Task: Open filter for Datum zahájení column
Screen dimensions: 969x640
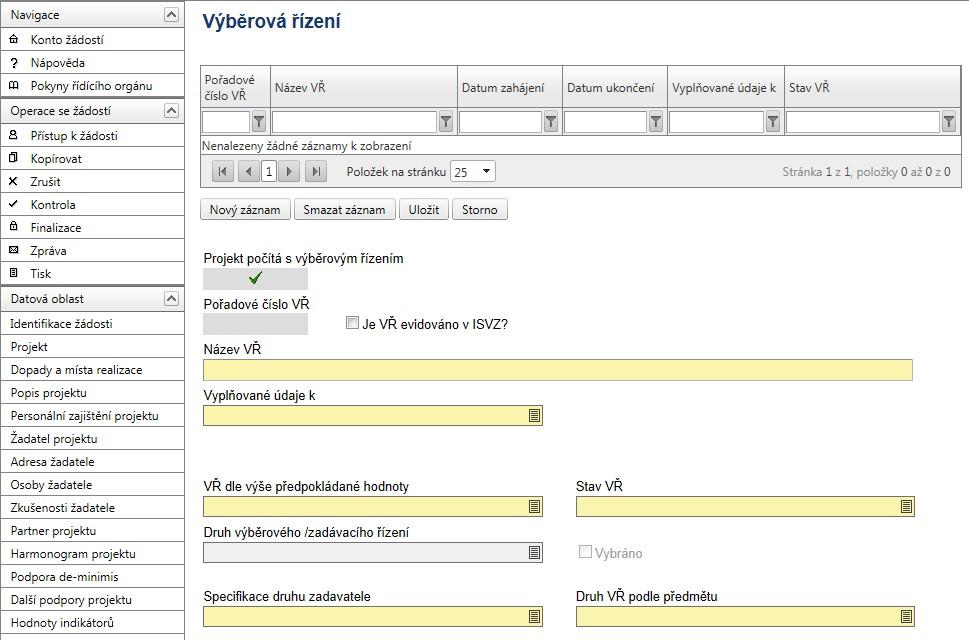Action: [551, 122]
